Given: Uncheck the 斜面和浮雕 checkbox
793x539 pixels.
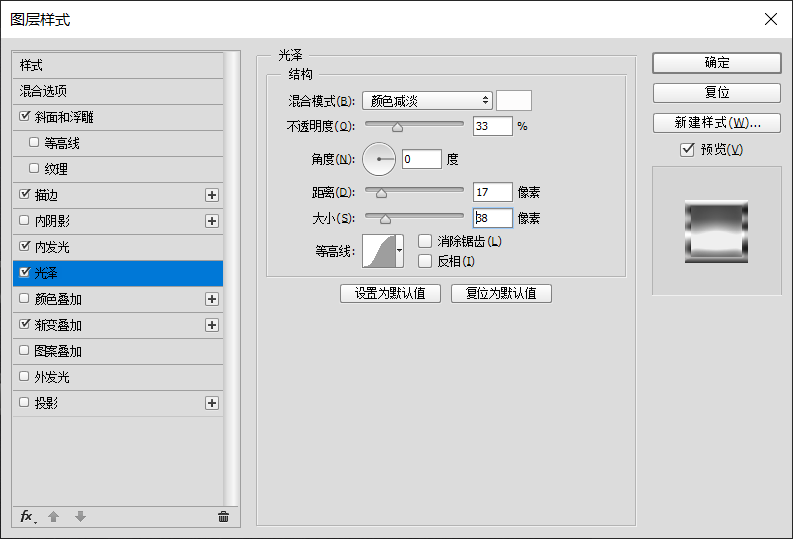Looking at the screenshot, I should [x=24, y=116].
